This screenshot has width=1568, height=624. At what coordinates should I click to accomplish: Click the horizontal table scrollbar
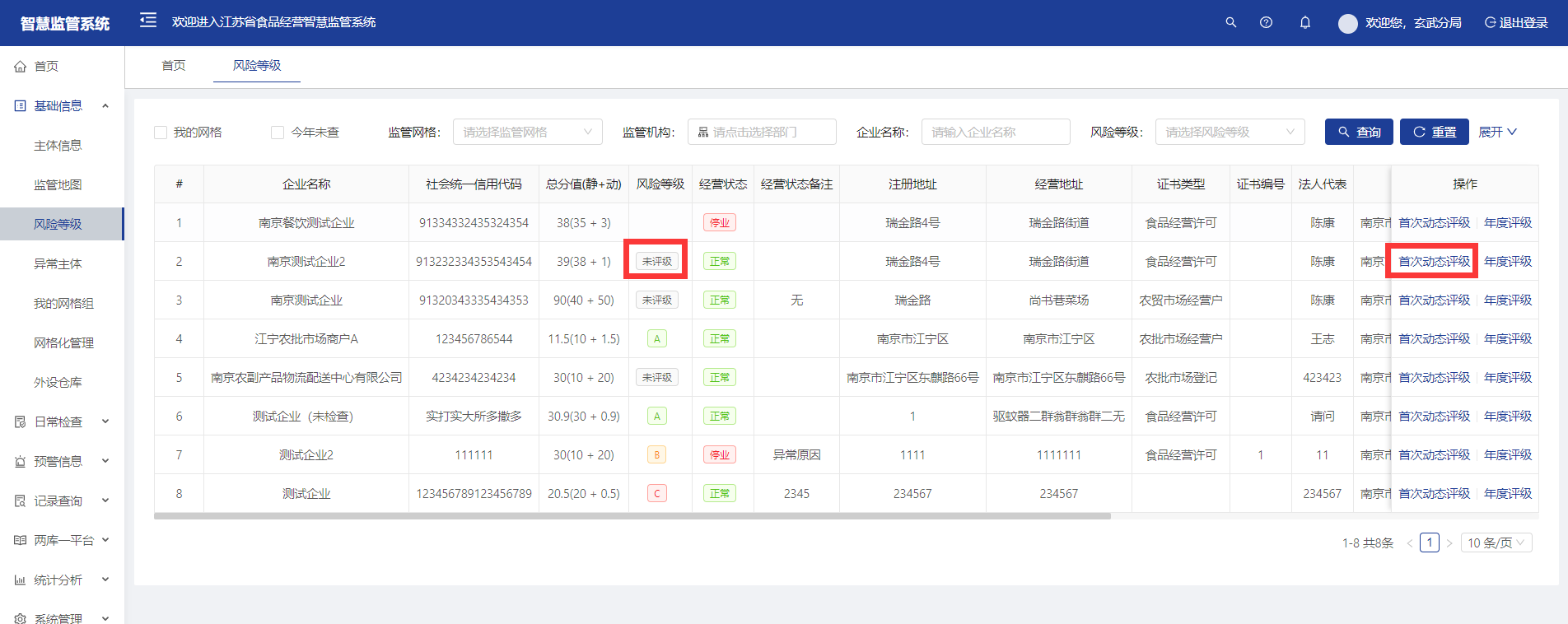[x=632, y=516]
